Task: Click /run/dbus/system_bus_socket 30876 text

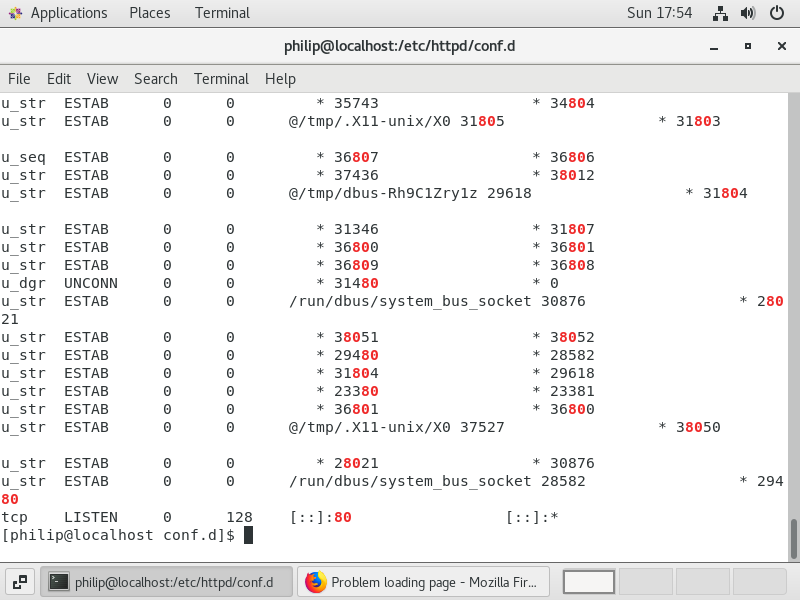Action: pos(437,301)
